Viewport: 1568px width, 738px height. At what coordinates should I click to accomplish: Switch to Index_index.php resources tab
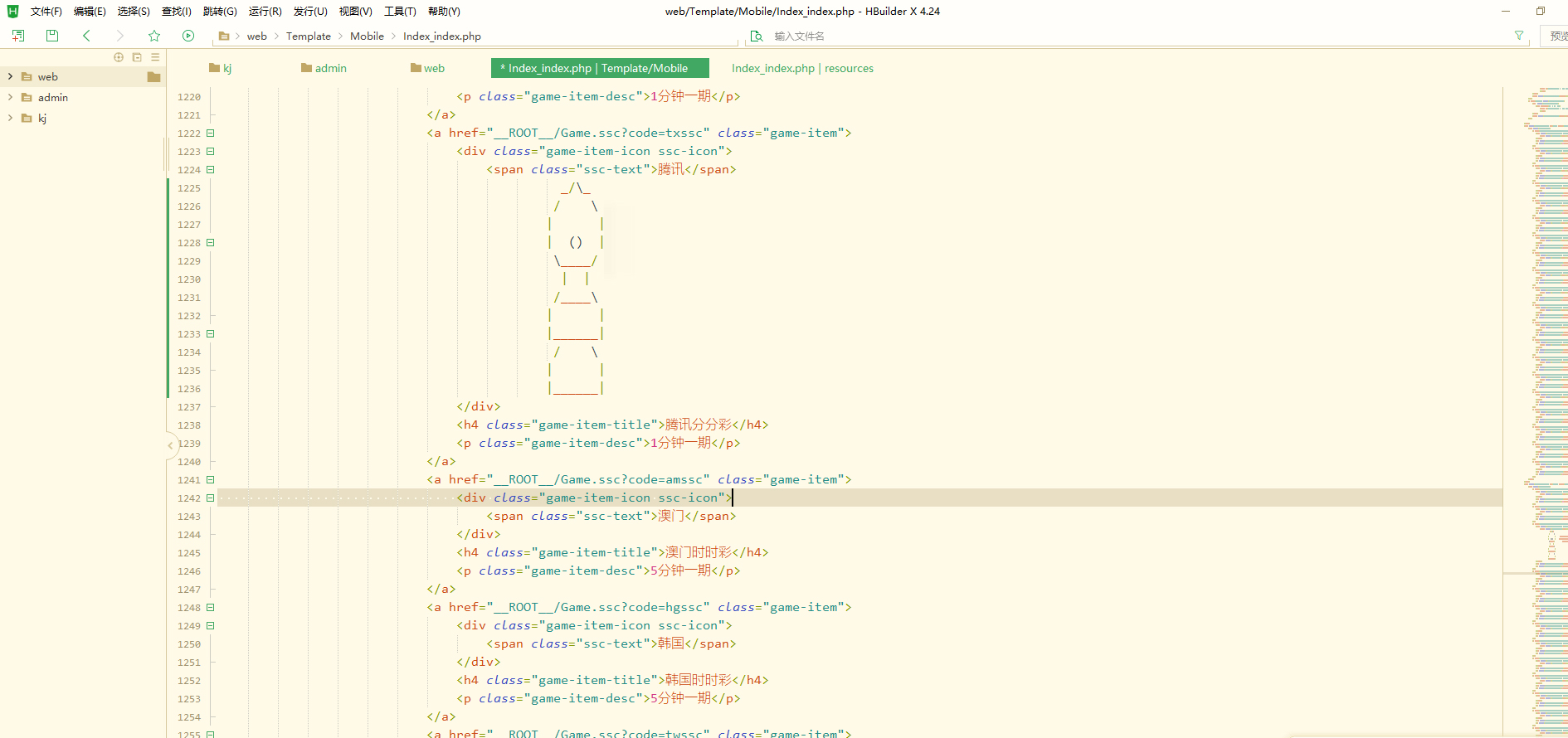[801, 68]
